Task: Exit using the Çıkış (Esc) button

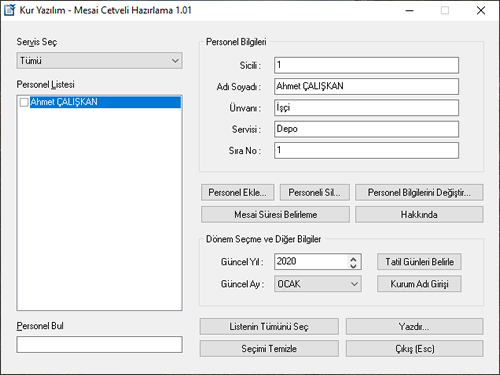Action: coord(414,349)
